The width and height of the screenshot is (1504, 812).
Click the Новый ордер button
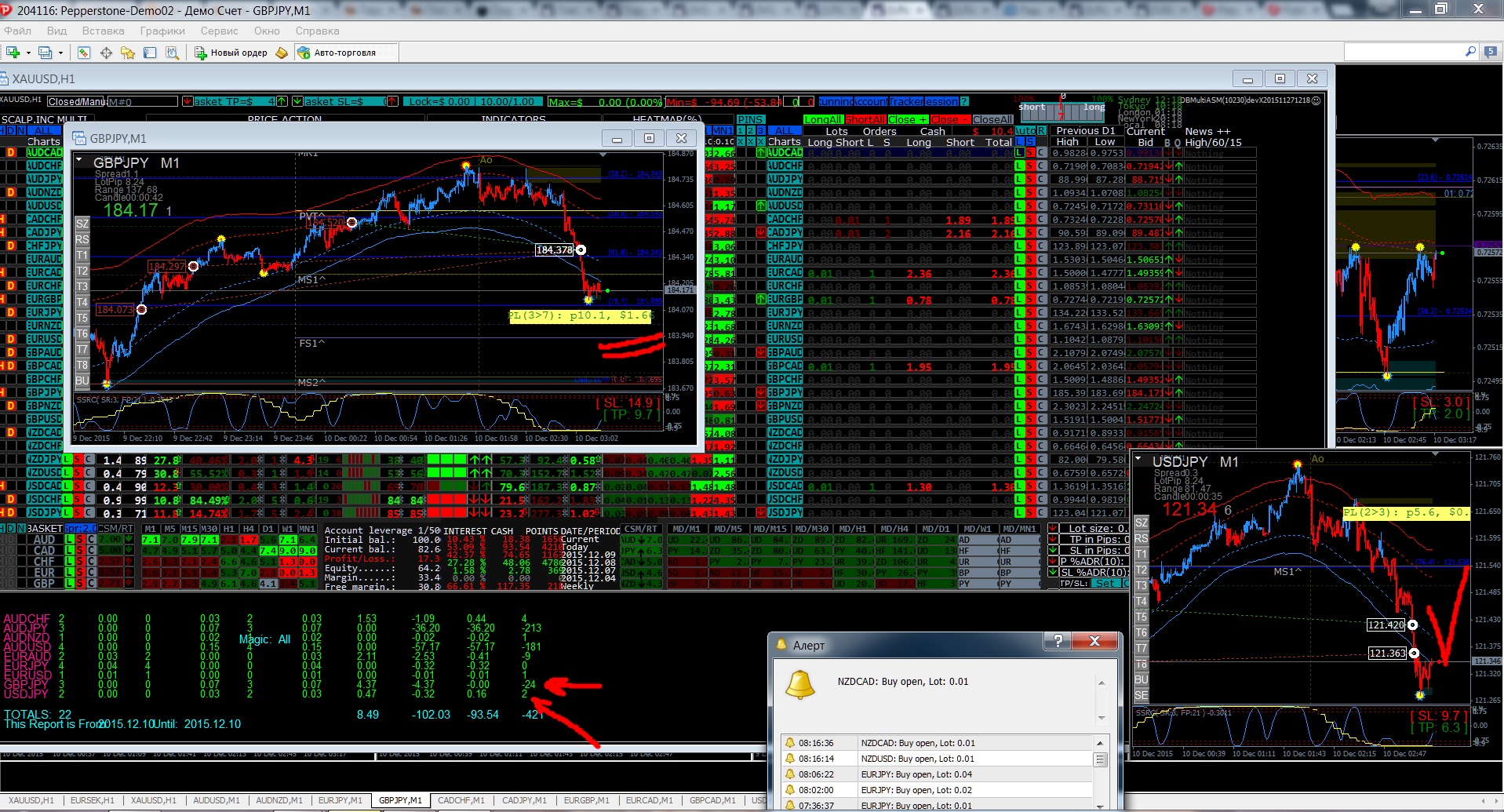coord(231,53)
